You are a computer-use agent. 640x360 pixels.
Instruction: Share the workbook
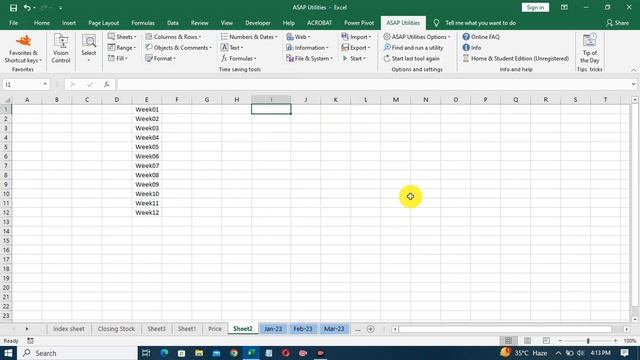617,23
